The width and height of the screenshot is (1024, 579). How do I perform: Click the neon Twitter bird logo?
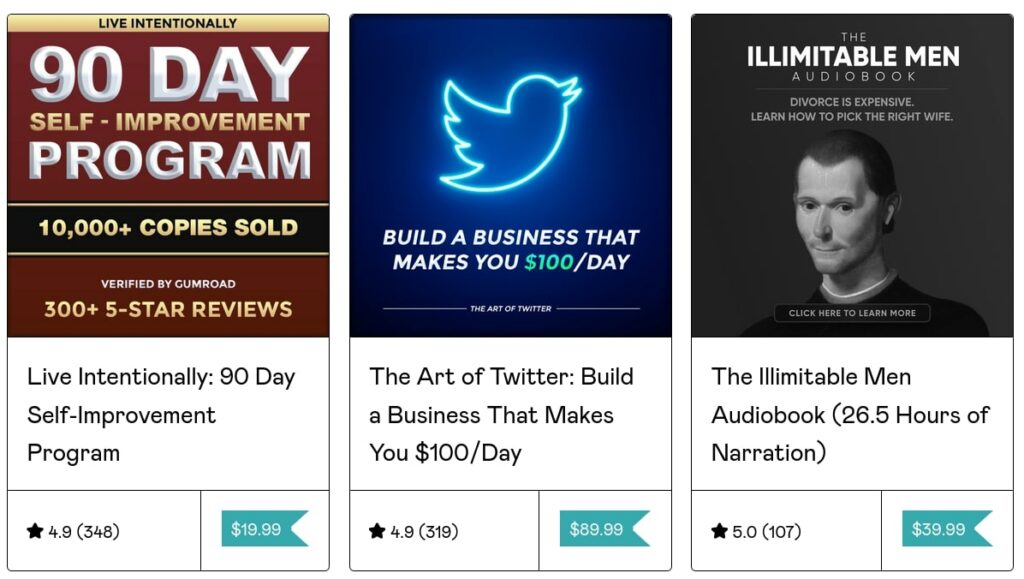(511, 131)
